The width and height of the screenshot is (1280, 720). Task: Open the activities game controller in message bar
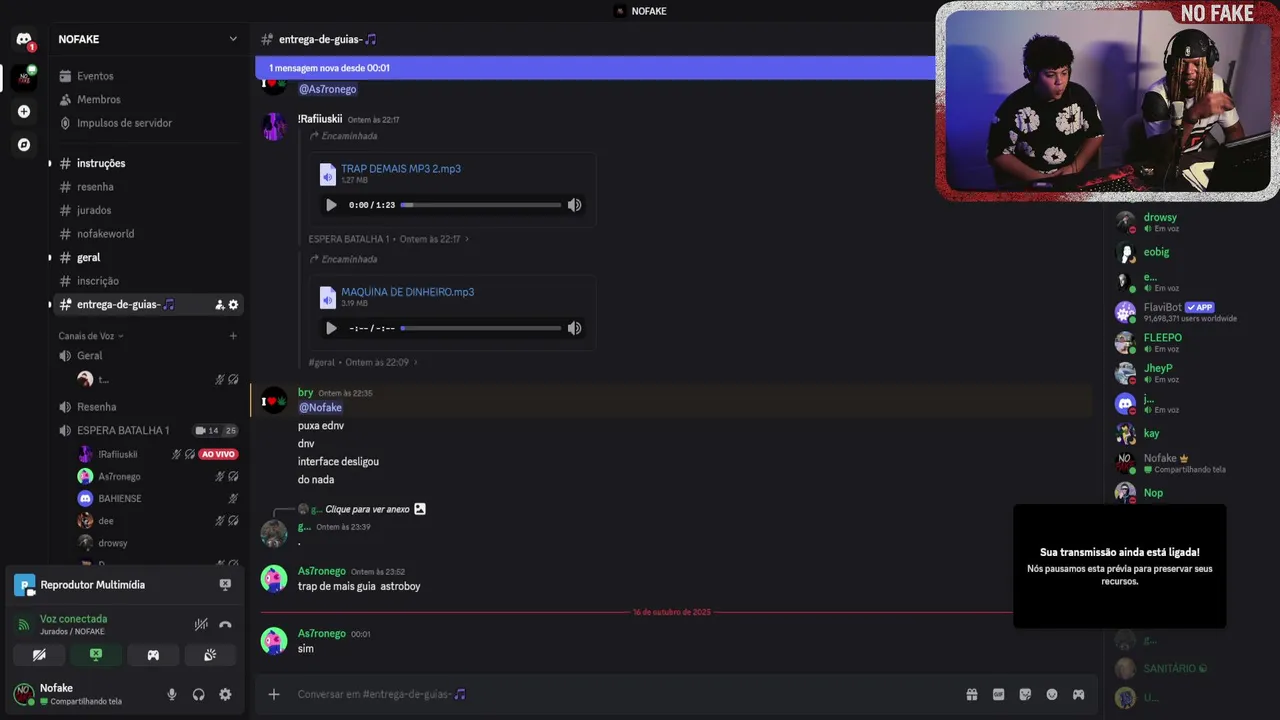tap(1078, 694)
